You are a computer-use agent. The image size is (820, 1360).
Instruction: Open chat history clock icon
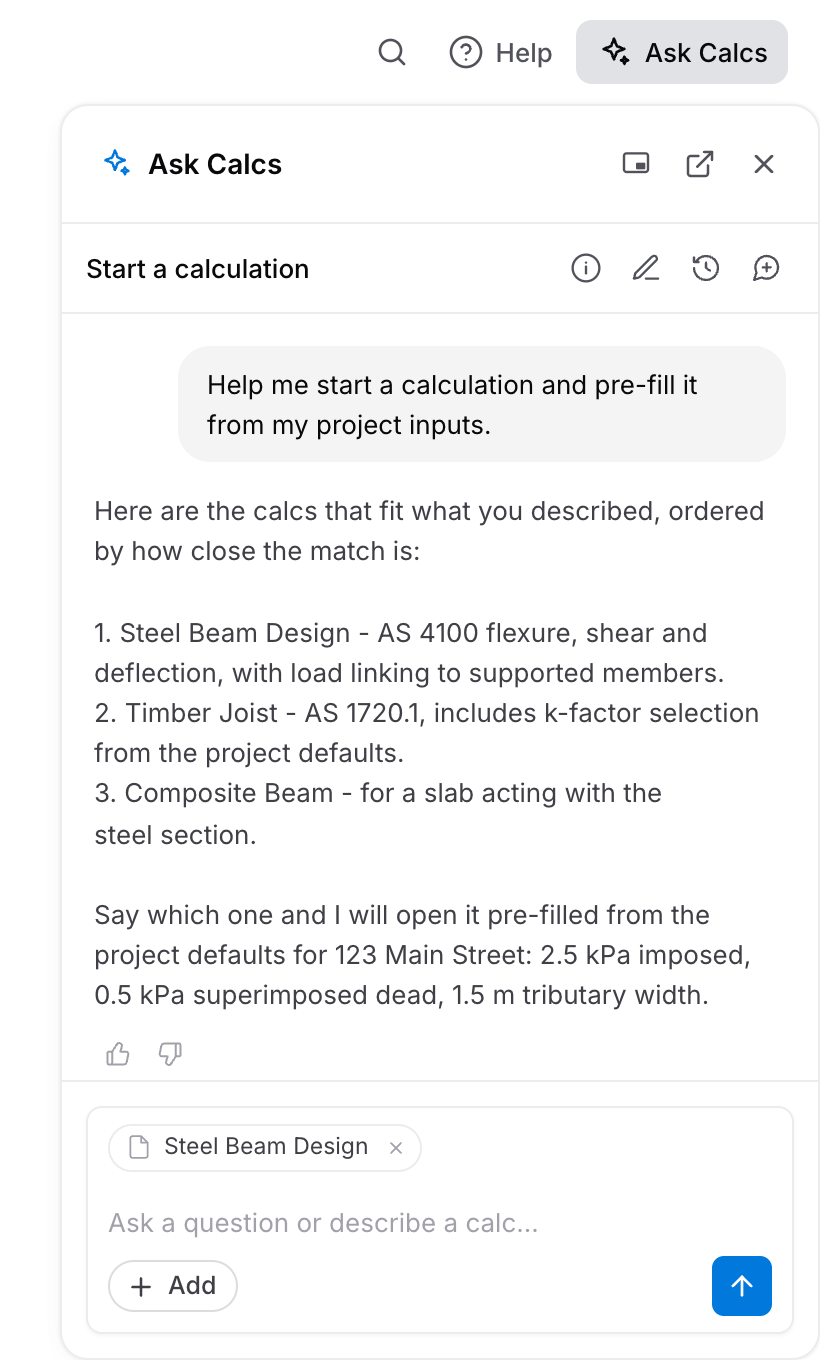coord(706,268)
